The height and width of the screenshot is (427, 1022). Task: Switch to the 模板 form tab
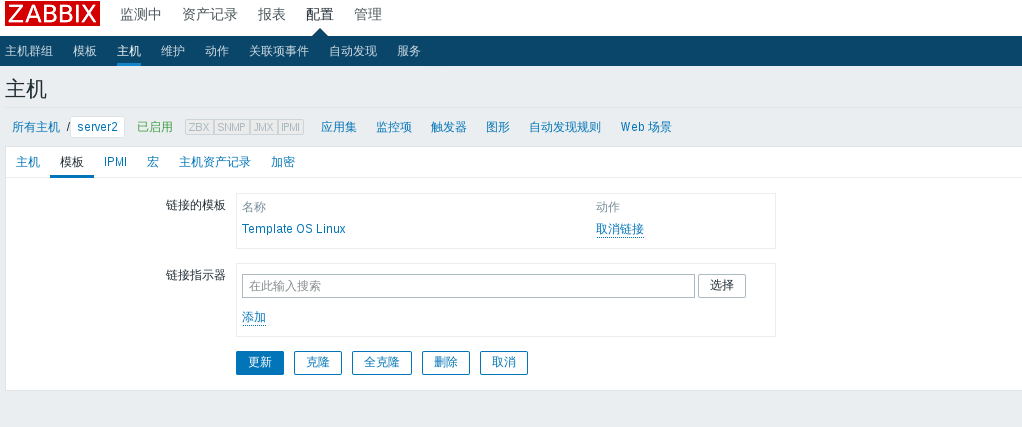[x=72, y=162]
